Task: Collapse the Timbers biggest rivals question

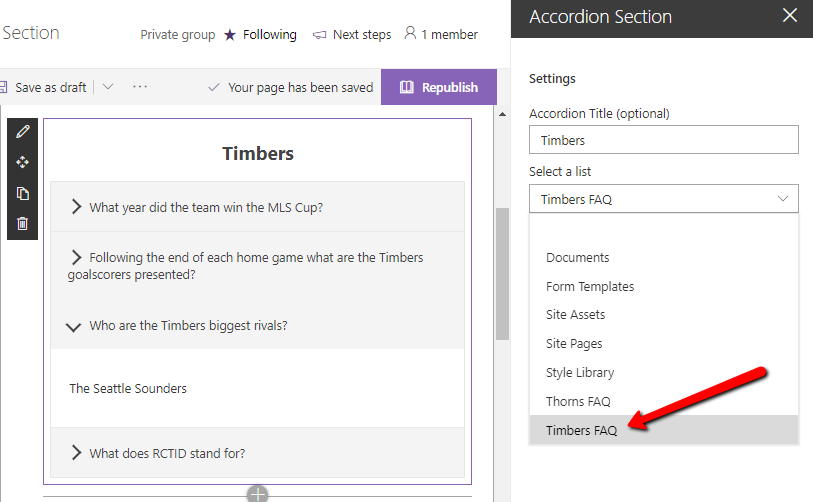Action: tap(257, 325)
